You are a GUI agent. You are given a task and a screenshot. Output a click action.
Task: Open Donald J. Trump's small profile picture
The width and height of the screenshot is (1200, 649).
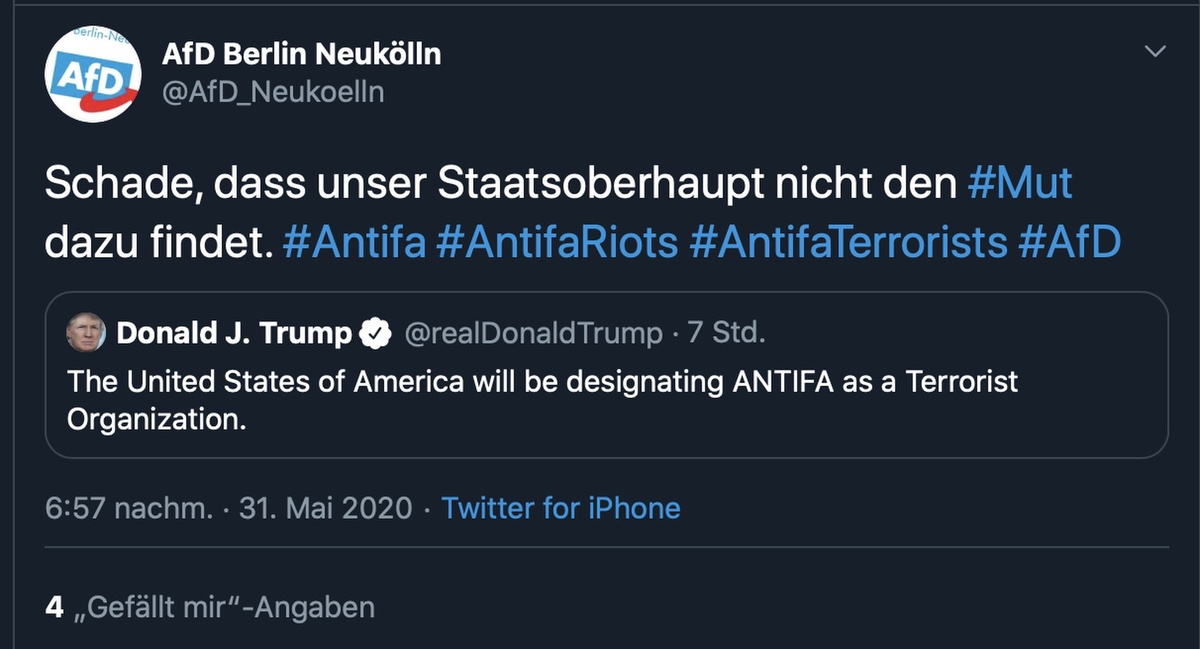[86, 333]
